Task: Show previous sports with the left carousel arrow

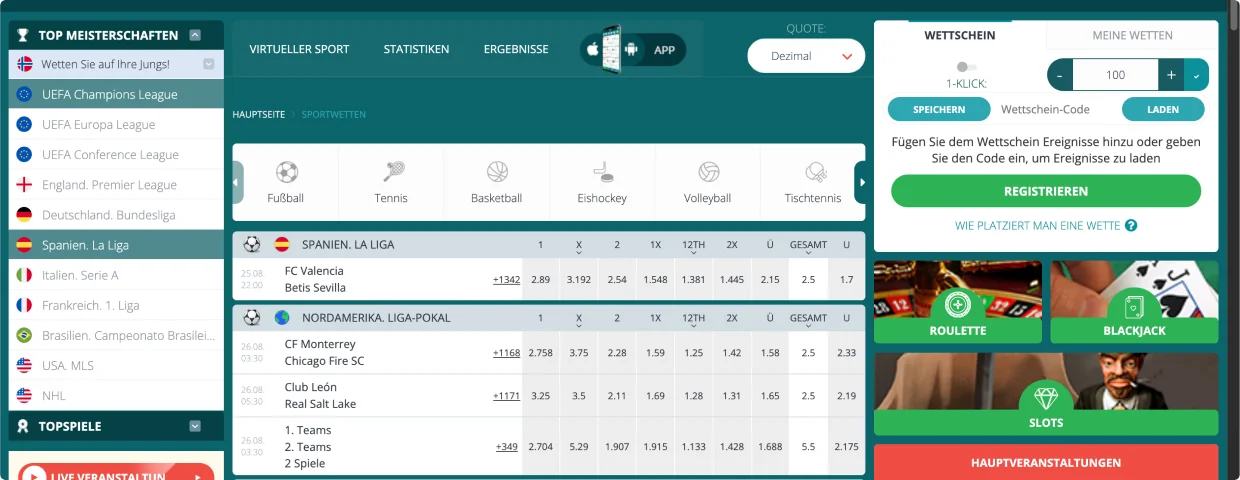Action: [x=238, y=182]
